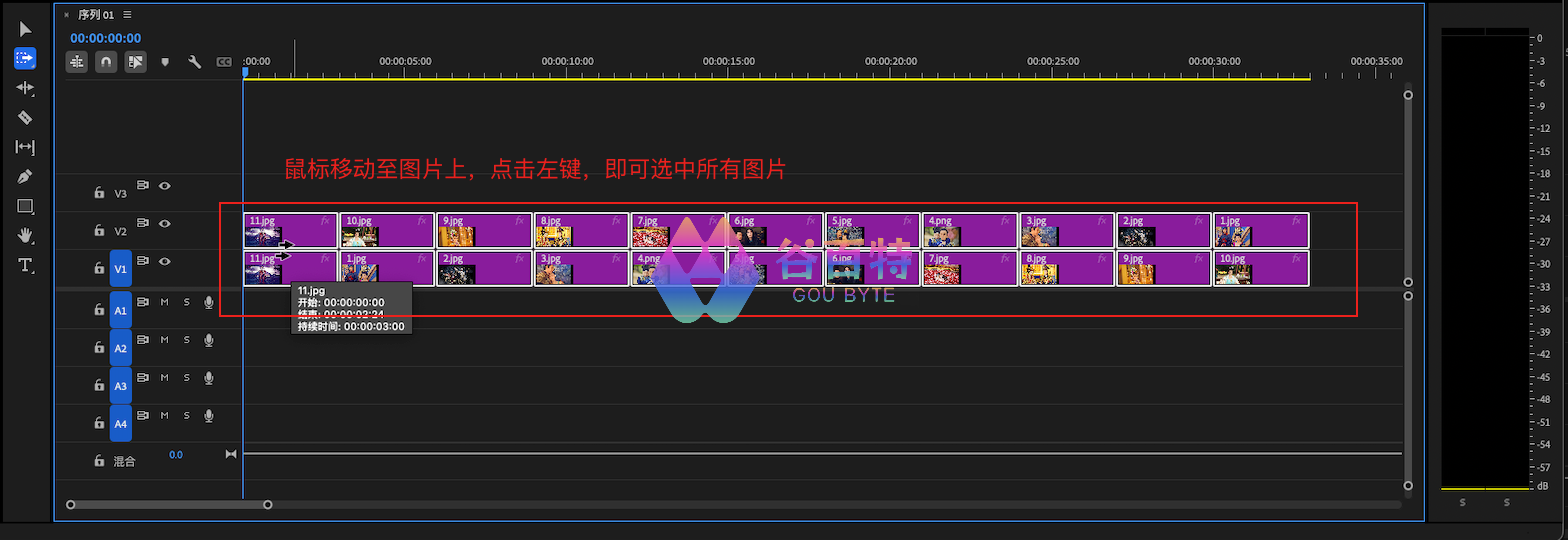Open the 序列 01 panel menu
1568x540 pixels.
coord(127,15)
